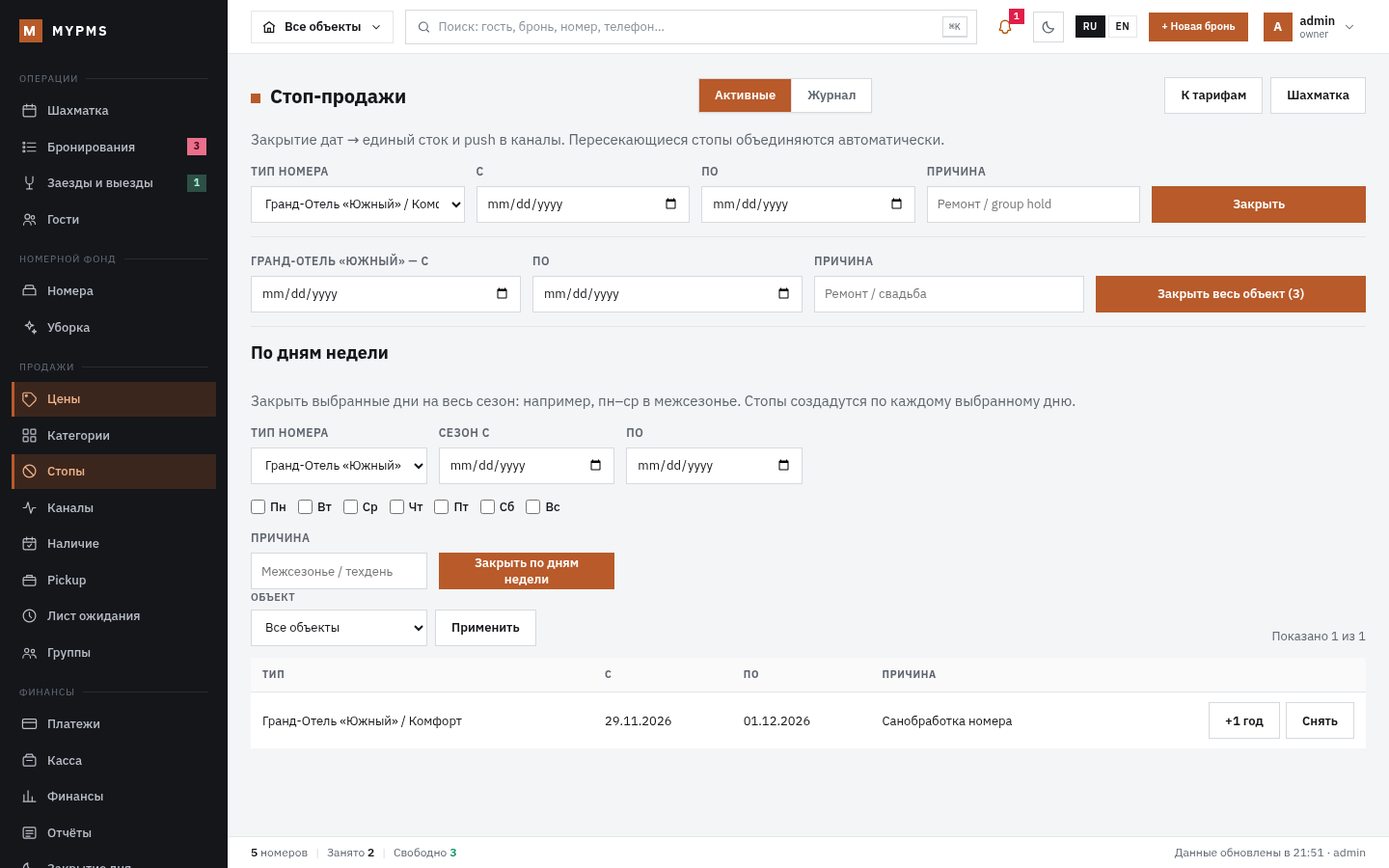Toggle dark mode moon icon
1389x868 pixels.
1049,27
